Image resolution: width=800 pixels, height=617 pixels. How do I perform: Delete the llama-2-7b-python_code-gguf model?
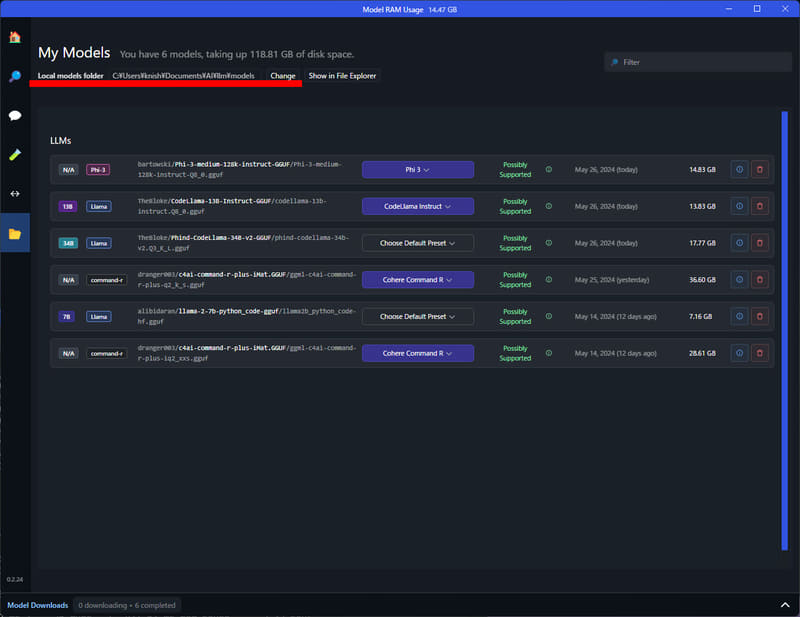point(760,316)
